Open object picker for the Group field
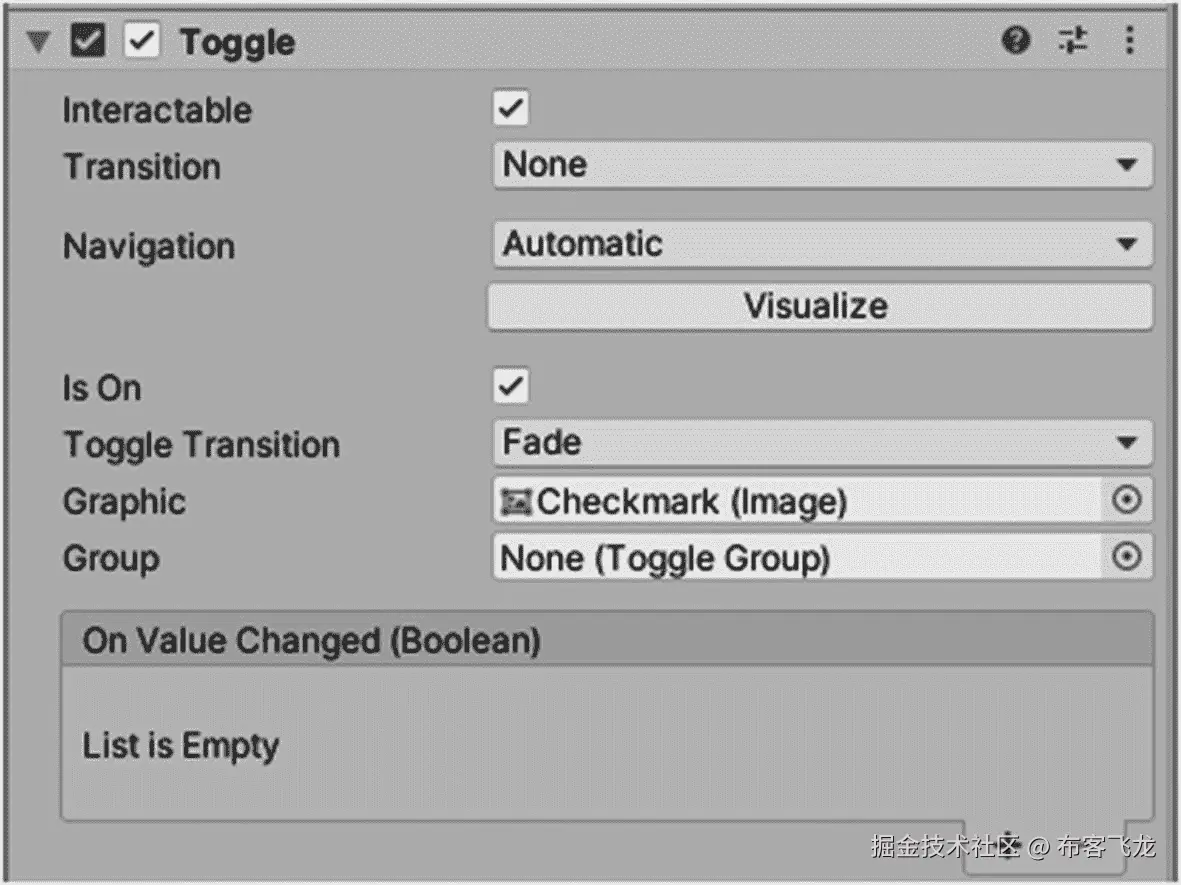Viewport: 1181px width, 885px height. 1127,557
